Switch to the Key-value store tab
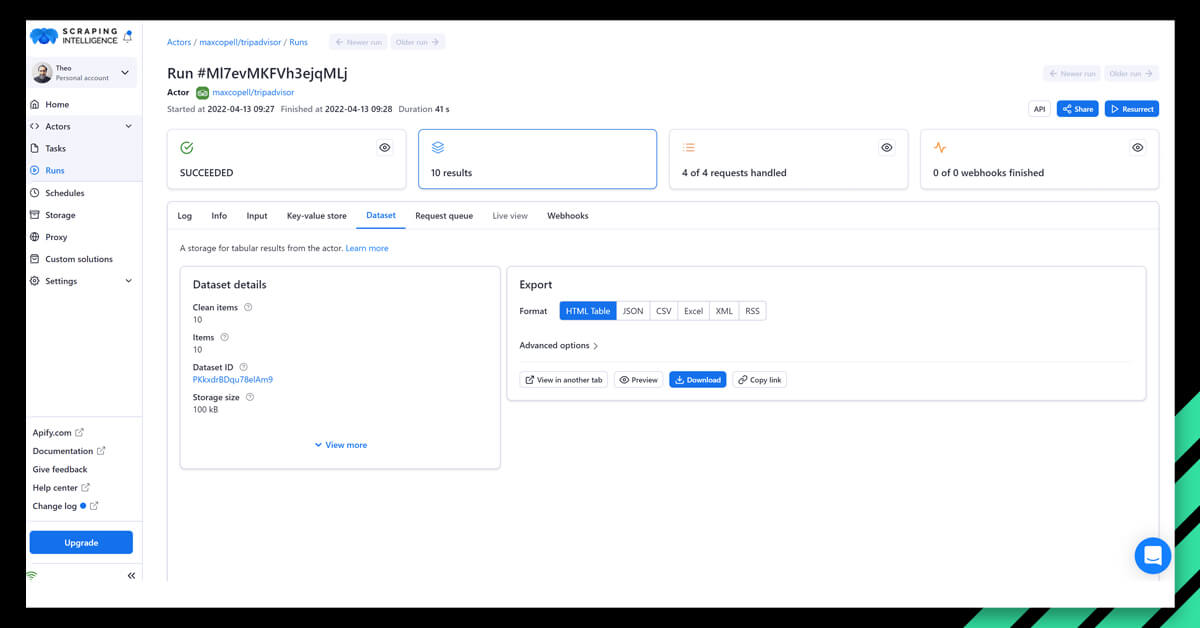The height and width of the screenshot is (628, 1200). (x=317, y=215)
